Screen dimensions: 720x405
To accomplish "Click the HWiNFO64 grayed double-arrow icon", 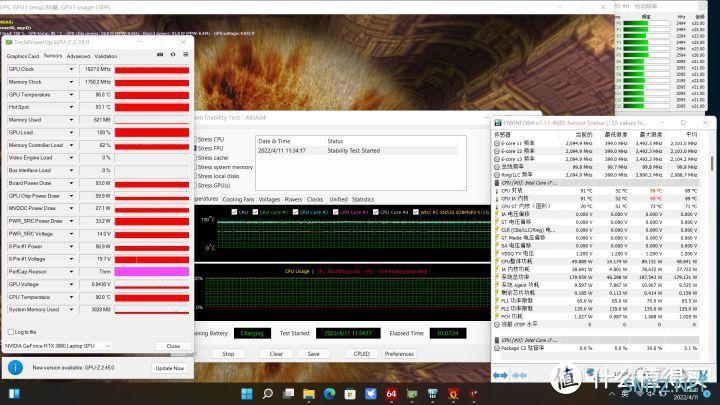I will [x=519, y=376].
